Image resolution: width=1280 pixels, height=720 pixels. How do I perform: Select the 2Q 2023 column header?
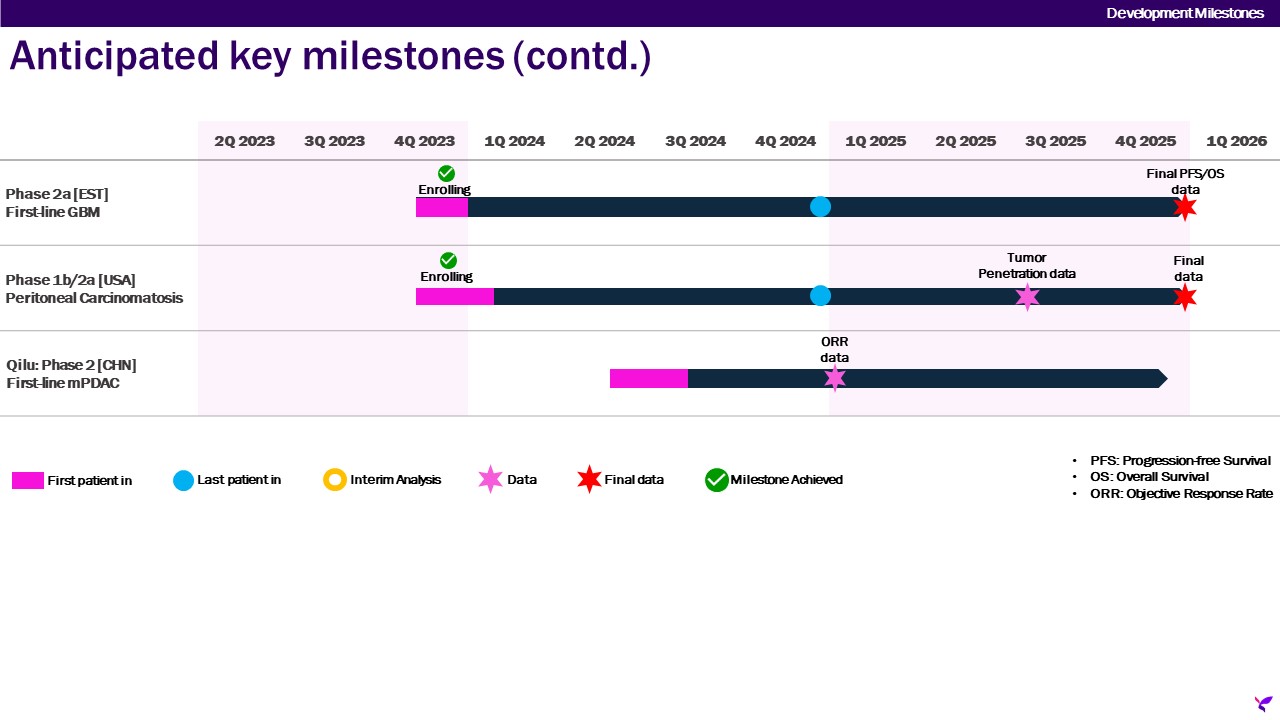pos(244,141)
